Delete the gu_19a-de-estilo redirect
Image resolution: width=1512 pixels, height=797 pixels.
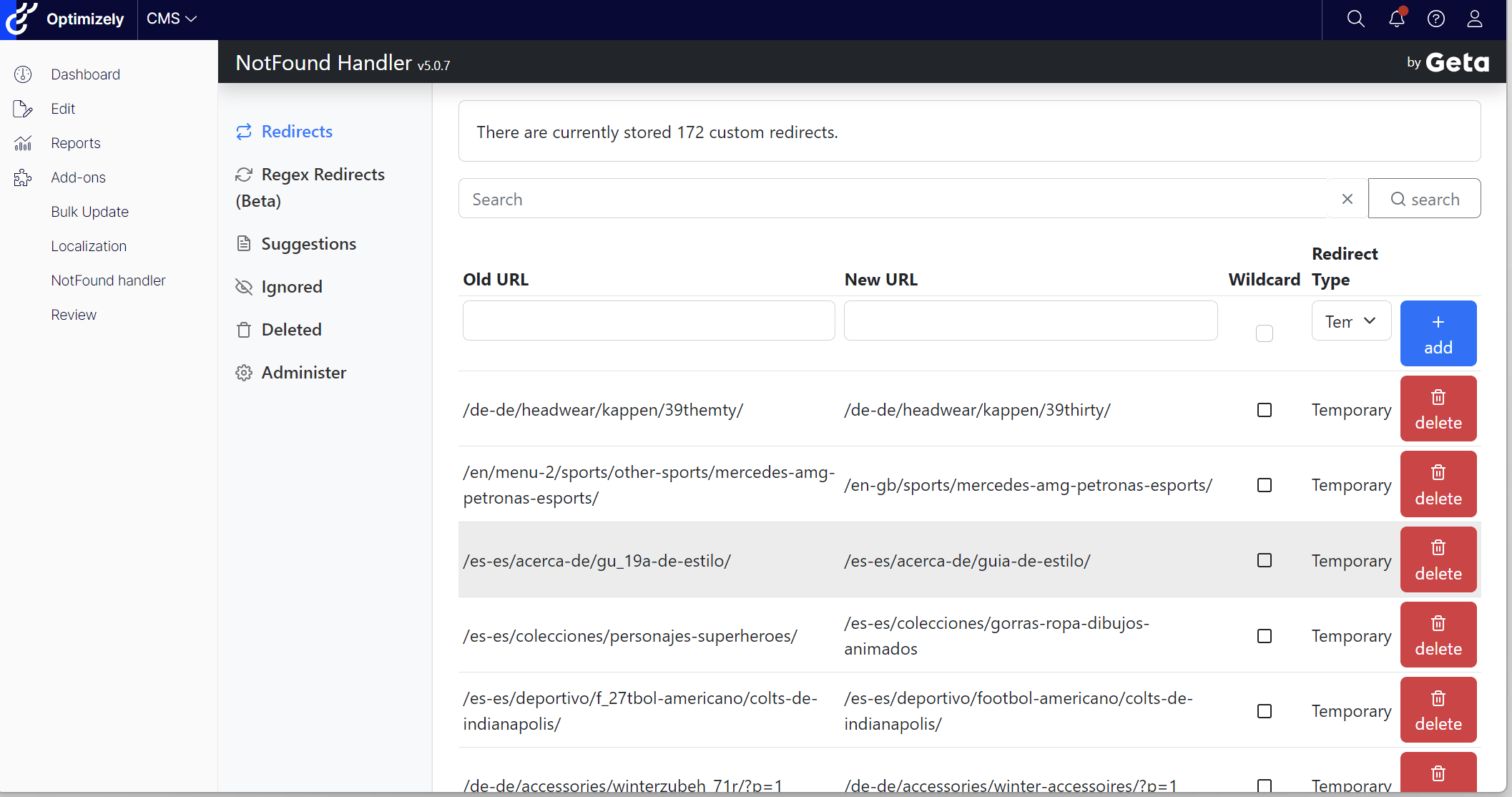1438,559
